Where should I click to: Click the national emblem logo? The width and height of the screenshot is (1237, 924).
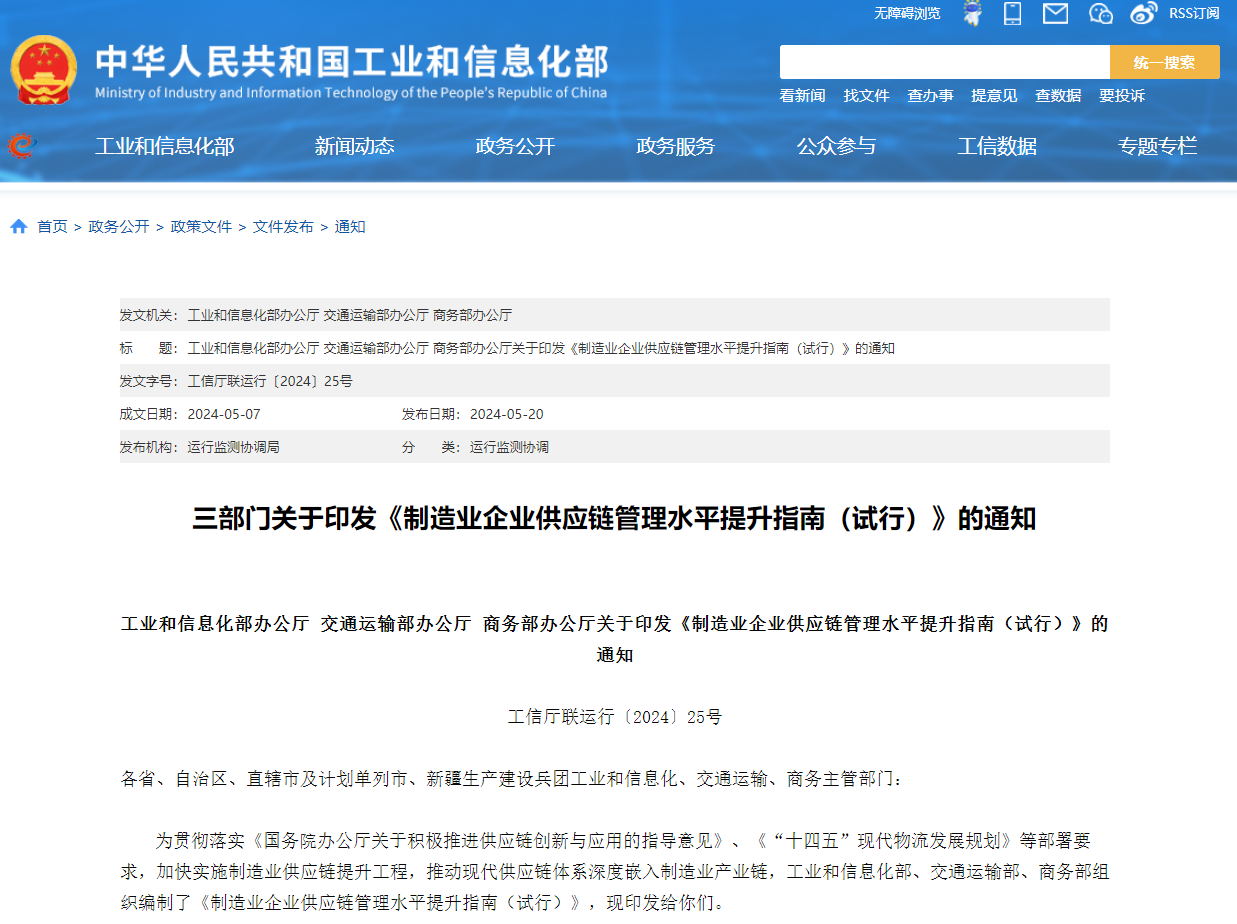43,70
